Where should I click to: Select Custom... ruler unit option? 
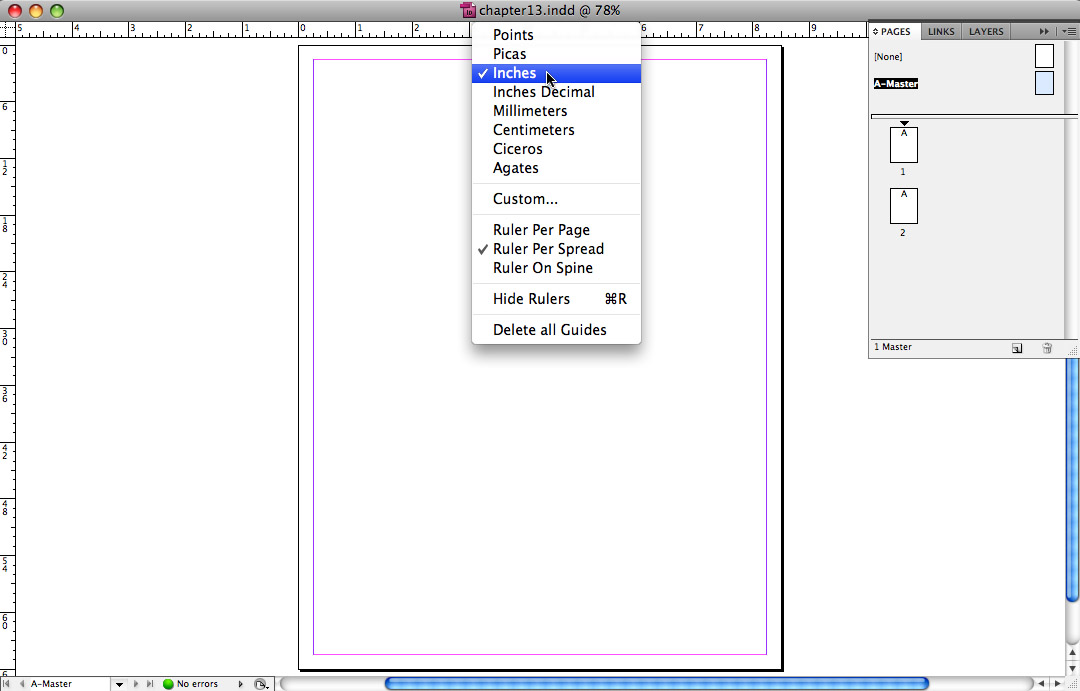(525, 199)
